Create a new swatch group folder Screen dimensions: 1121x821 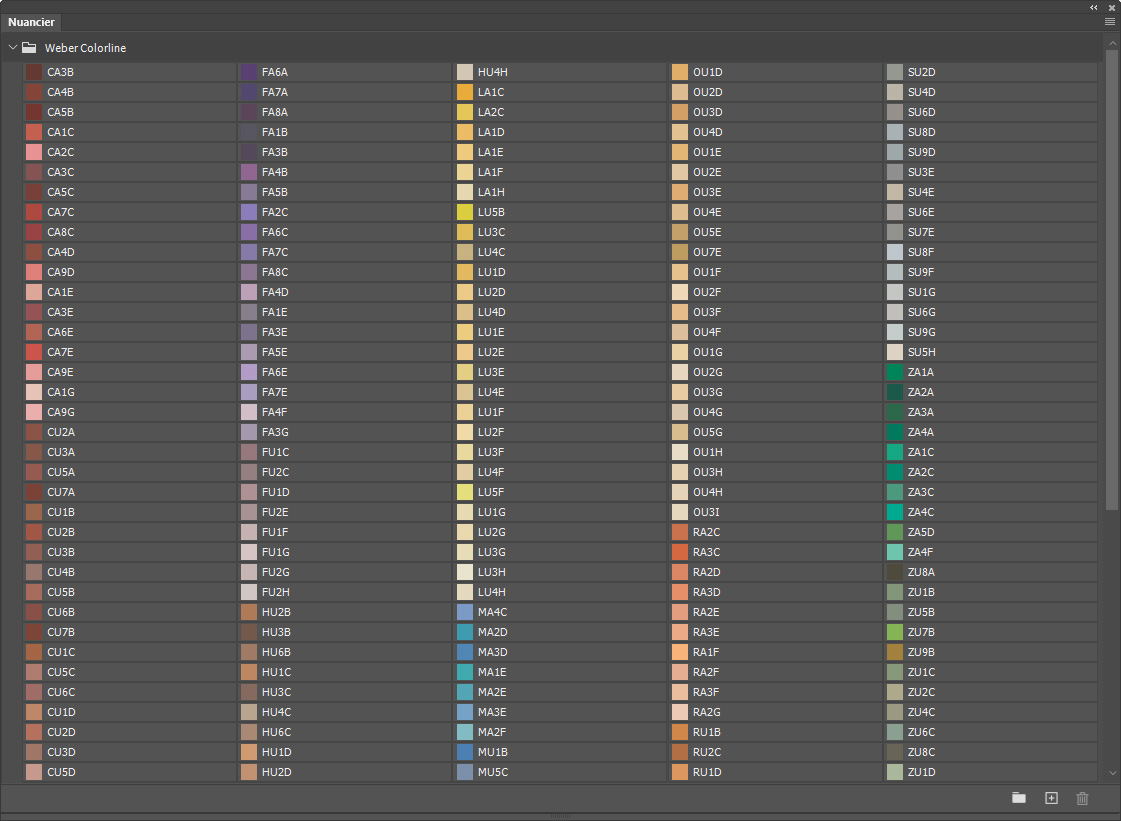1019,798
